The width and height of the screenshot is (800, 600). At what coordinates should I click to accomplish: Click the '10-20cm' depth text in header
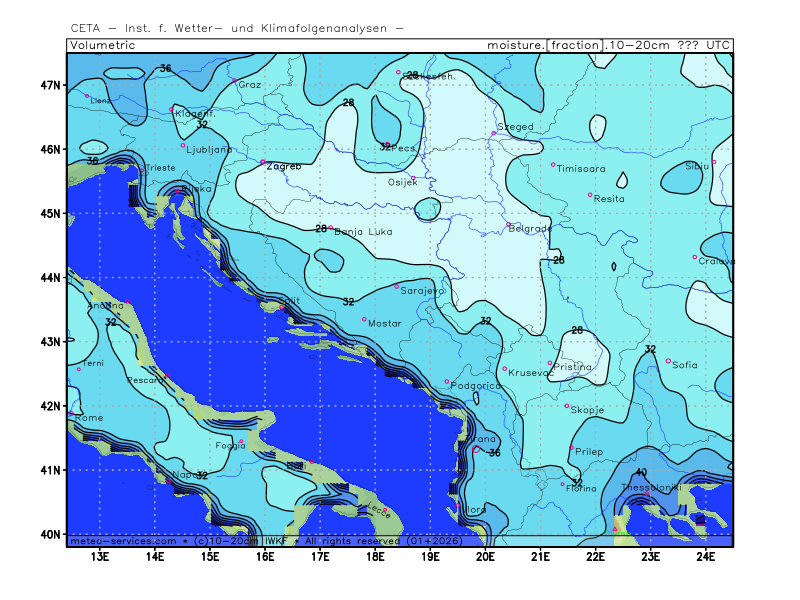[638, 45]
